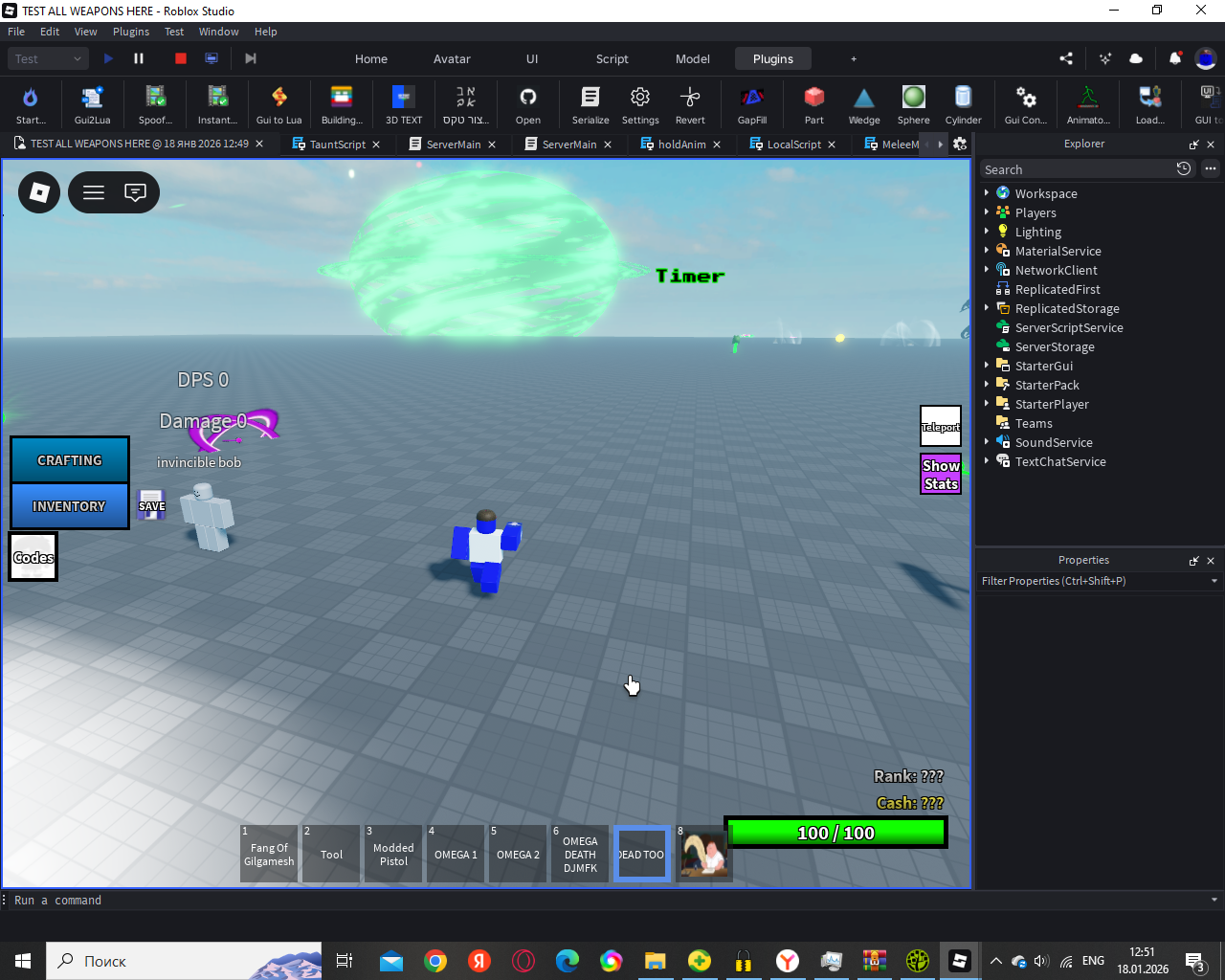1225x980 pixels.
Task: Click the Instant plugin icon
Action: [217, 104]
